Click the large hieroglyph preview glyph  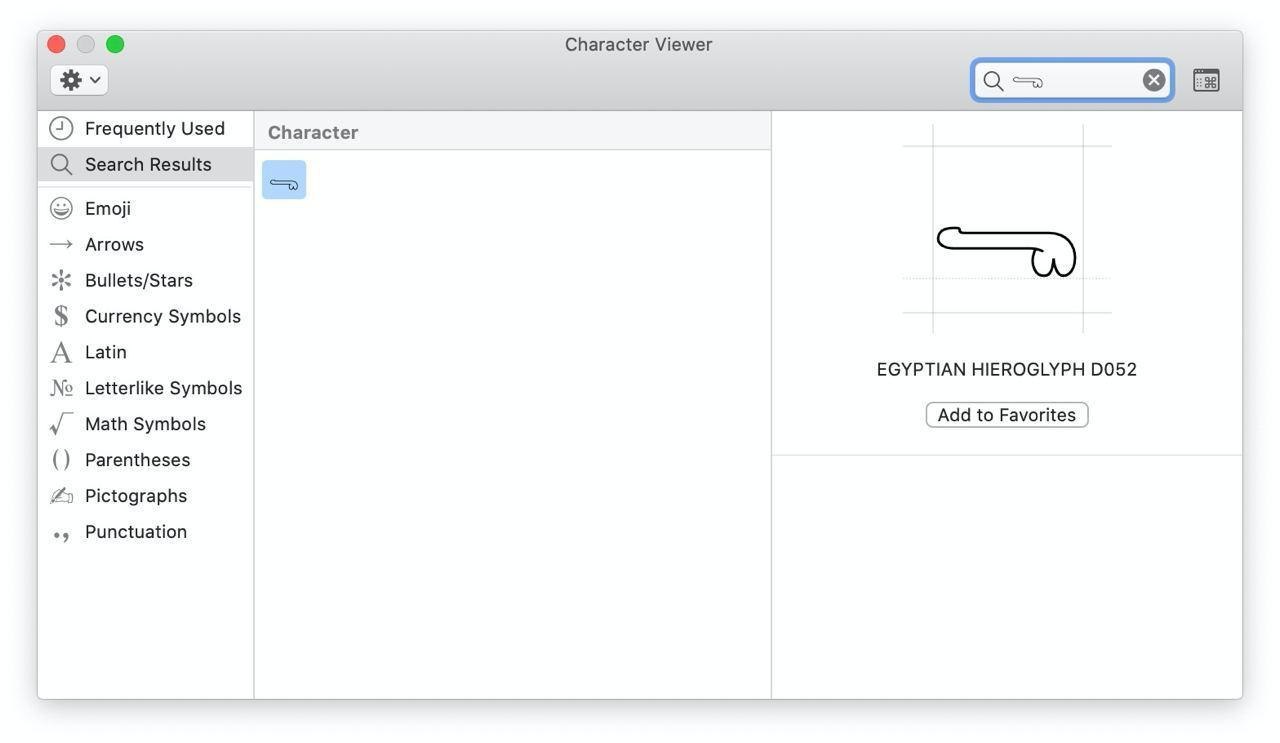click(x=1006, y=252)
